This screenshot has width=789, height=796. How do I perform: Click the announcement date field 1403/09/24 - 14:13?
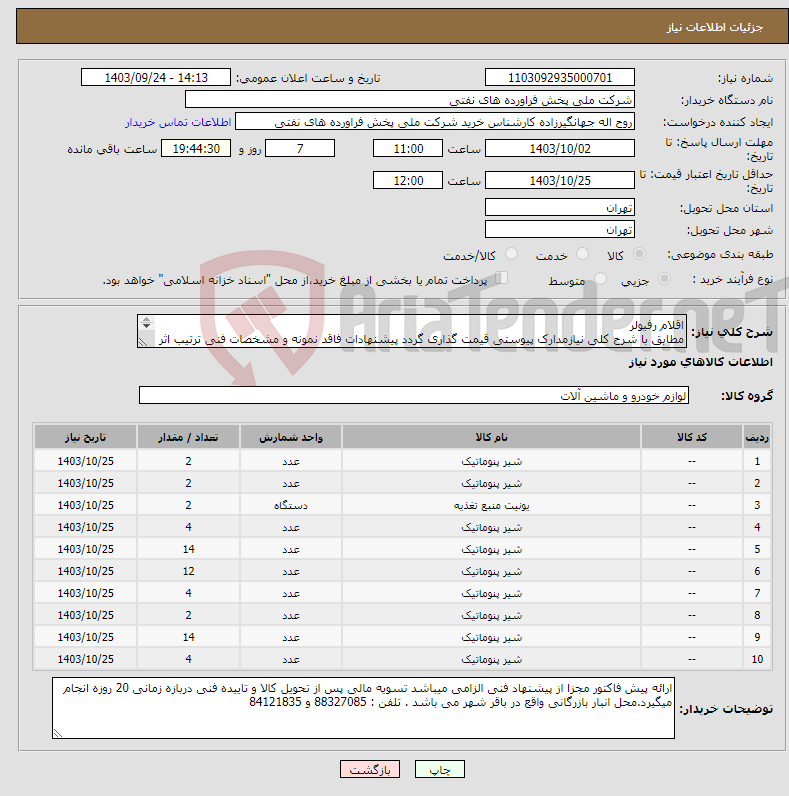156,77
